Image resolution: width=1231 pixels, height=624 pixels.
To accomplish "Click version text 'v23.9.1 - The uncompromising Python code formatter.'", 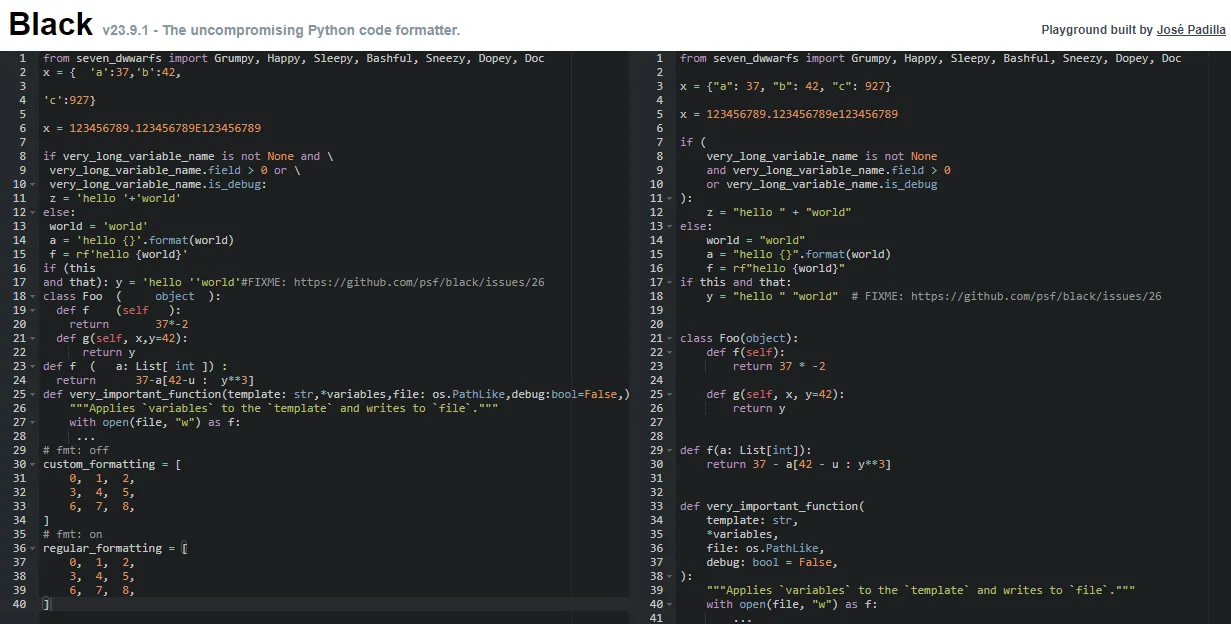I will [x=281, y=30].
